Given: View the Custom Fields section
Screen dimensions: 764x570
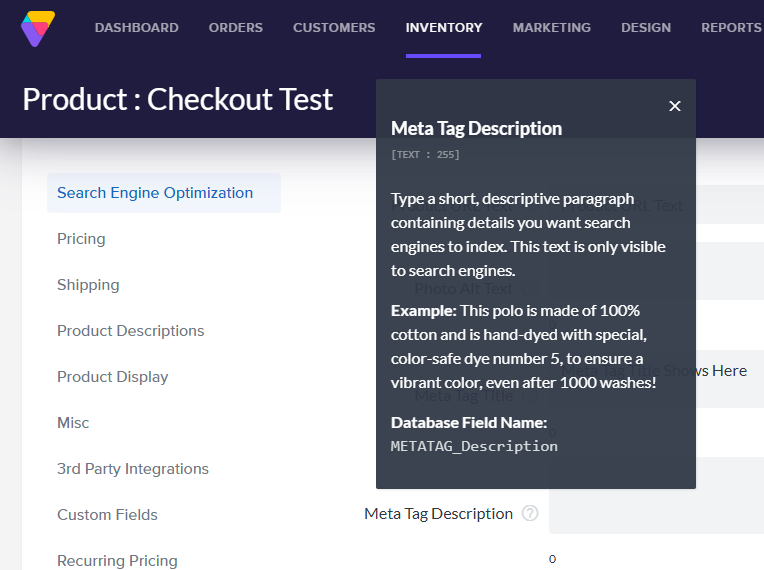Looking at the screenshot, I should [107, 515].
